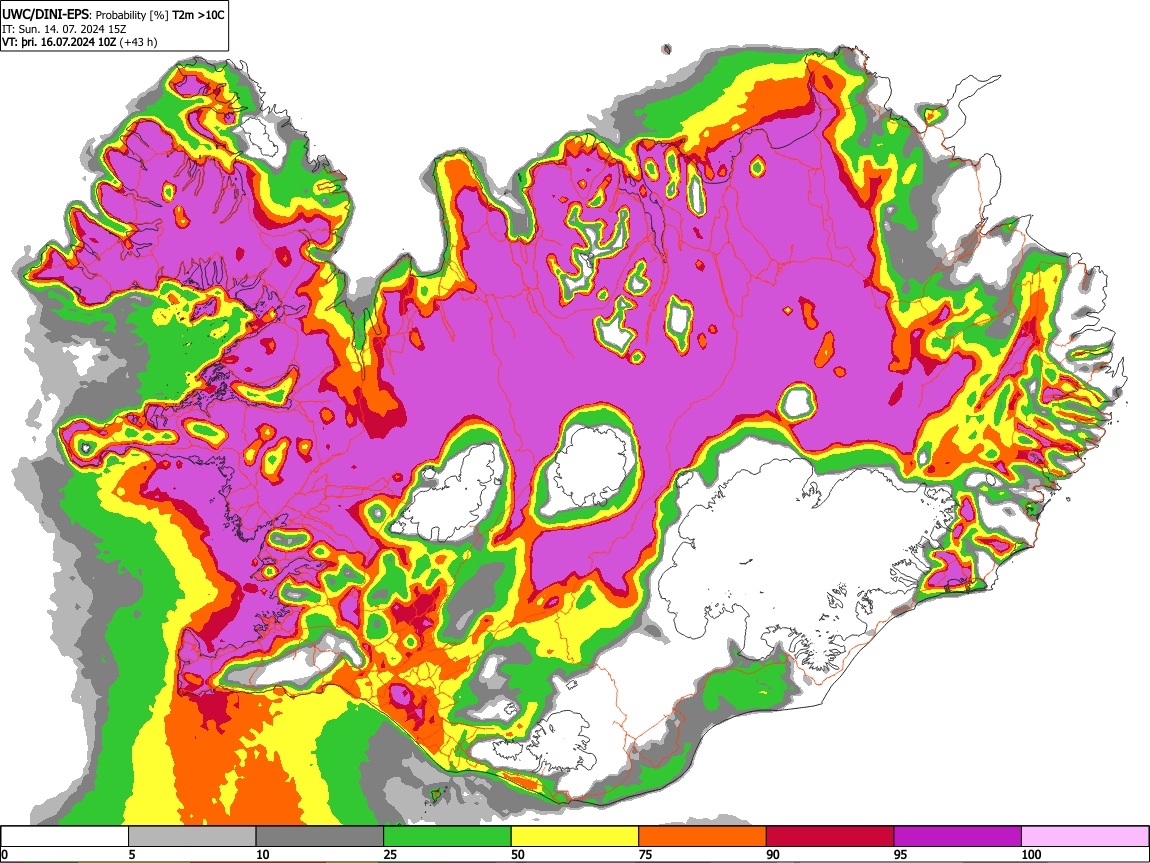
Task: Click the legend tick label '75'
Action: [x=645, y=854]
